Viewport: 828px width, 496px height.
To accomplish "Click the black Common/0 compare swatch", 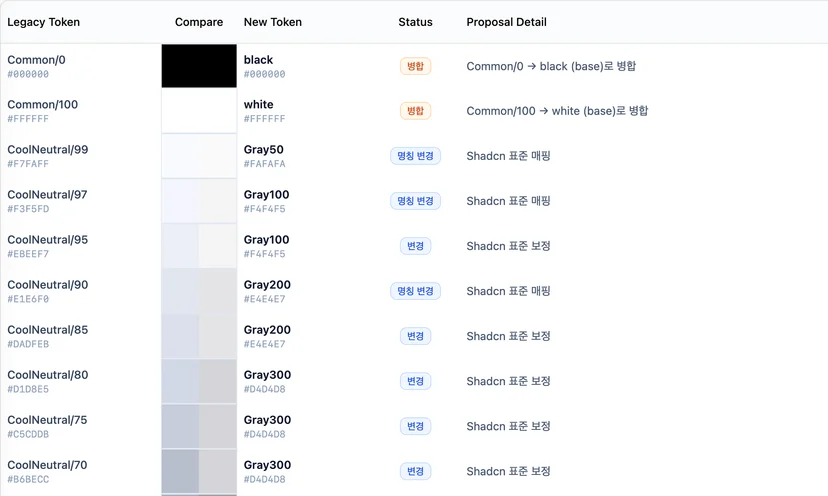I will [199, 66].
